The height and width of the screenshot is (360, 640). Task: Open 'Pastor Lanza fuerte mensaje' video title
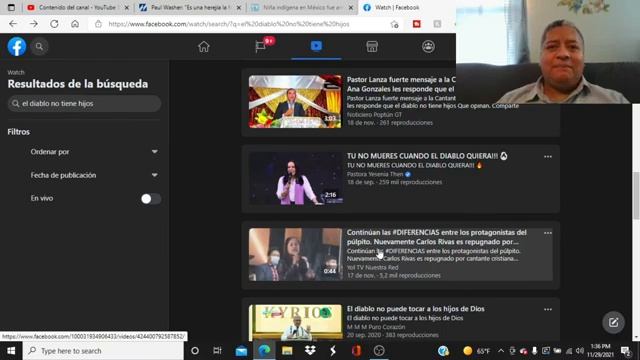click(401, 84)
